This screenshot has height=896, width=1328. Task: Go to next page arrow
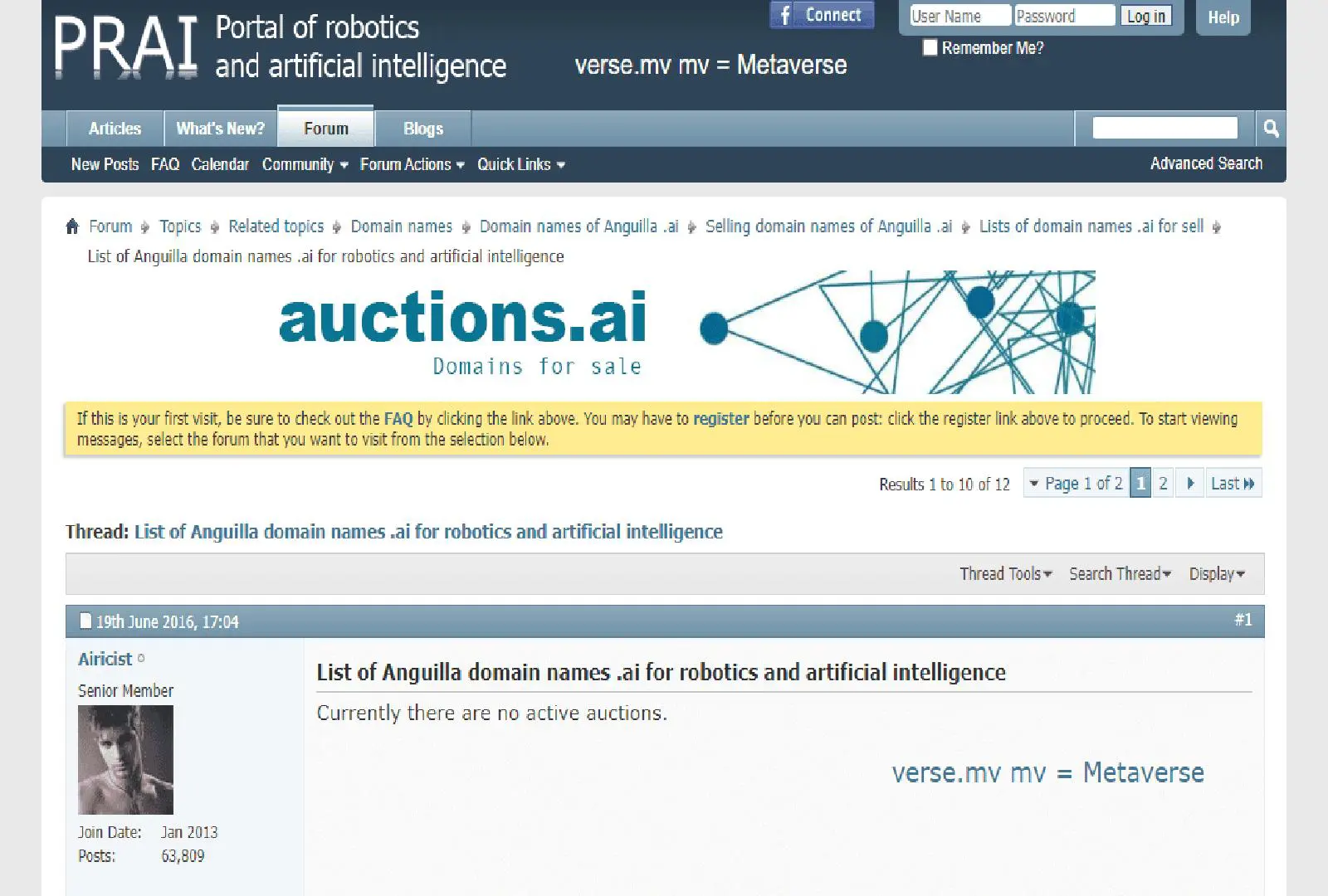pos(1190,484)
